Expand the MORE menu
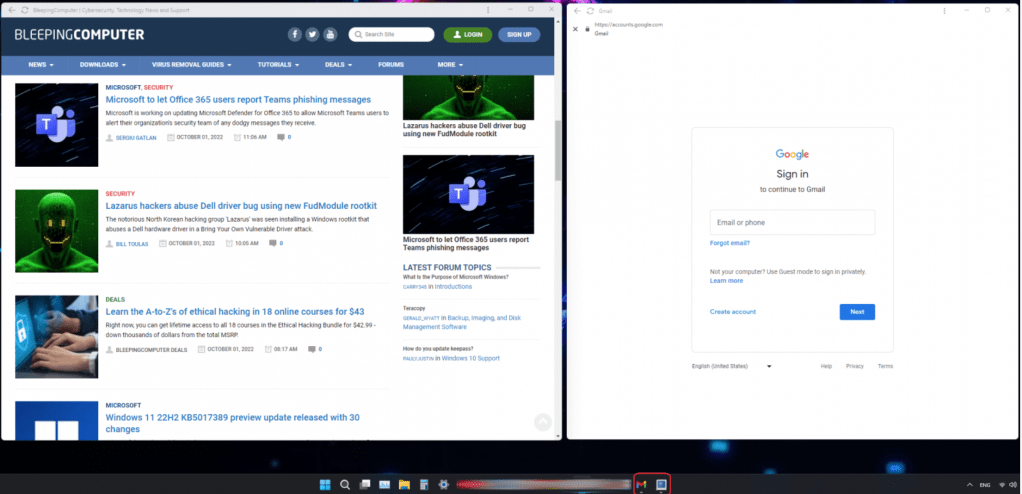Screen dimensions: 1022x494 [x=450, y=65]
